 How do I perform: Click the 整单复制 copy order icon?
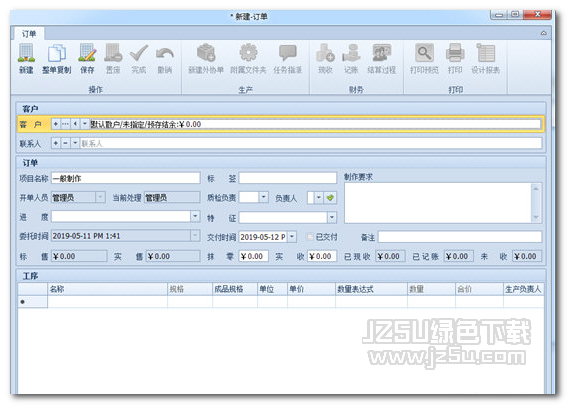pos(56,53)
